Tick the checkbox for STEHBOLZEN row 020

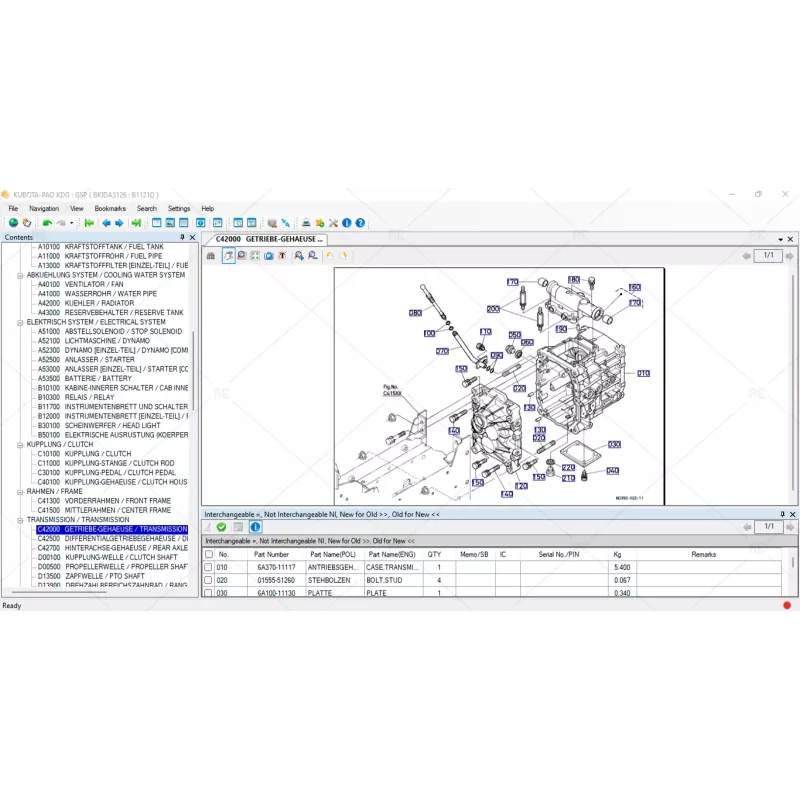click(208, 580)
